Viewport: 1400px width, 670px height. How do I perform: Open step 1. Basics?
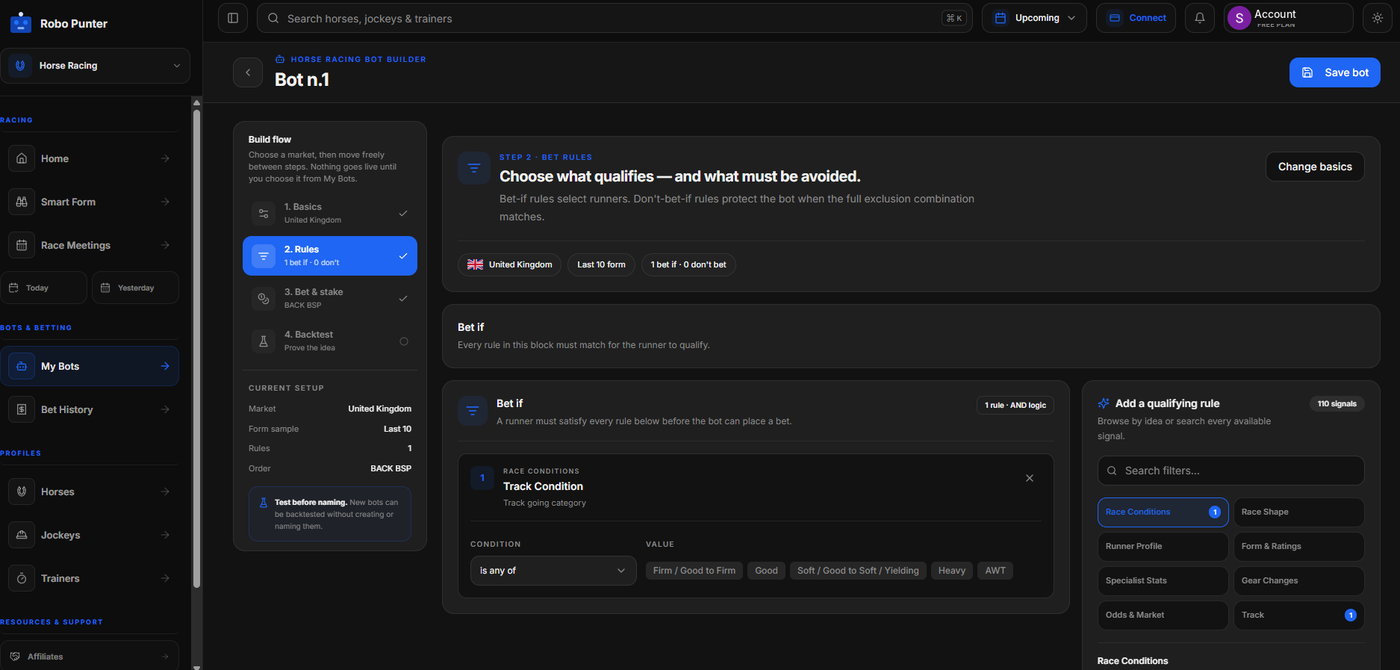[330, 213]
